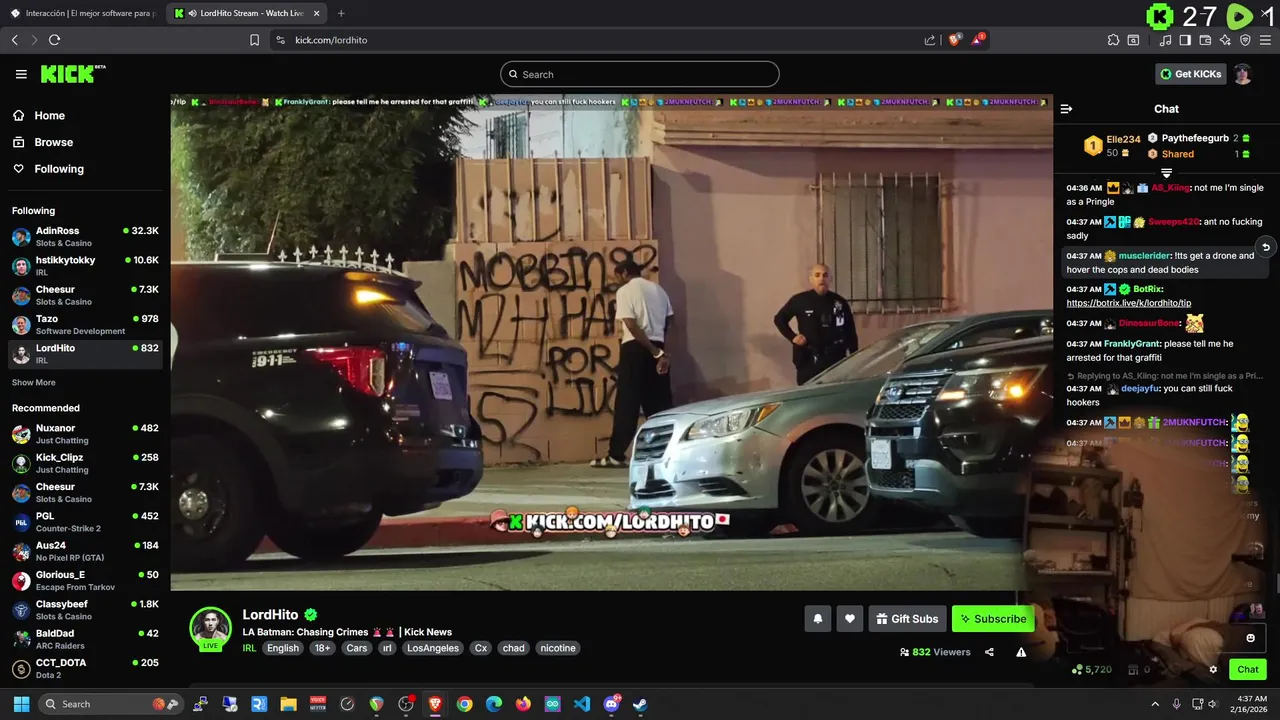Open BaldDad ARC Raiders channel
The image size is (1280, 720).
(x=85, y=639)
